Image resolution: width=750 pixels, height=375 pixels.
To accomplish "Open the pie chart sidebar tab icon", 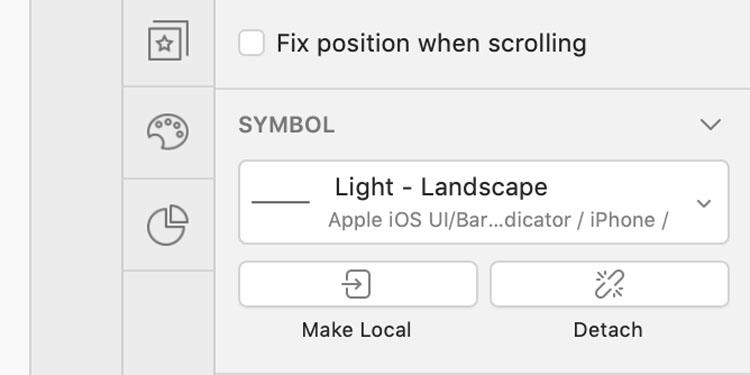I will (x=168, y=225).
